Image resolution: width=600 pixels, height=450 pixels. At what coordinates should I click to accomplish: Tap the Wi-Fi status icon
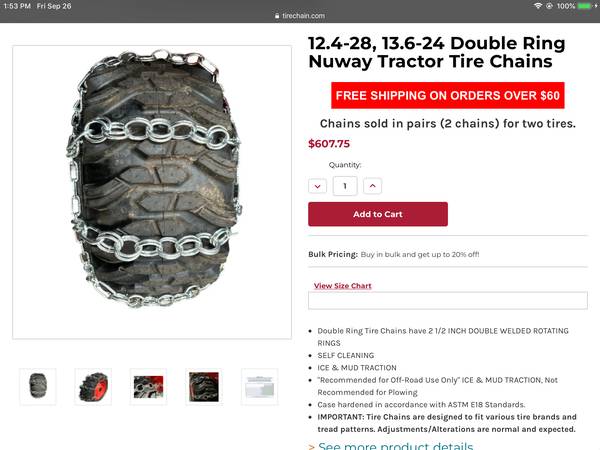538,6
